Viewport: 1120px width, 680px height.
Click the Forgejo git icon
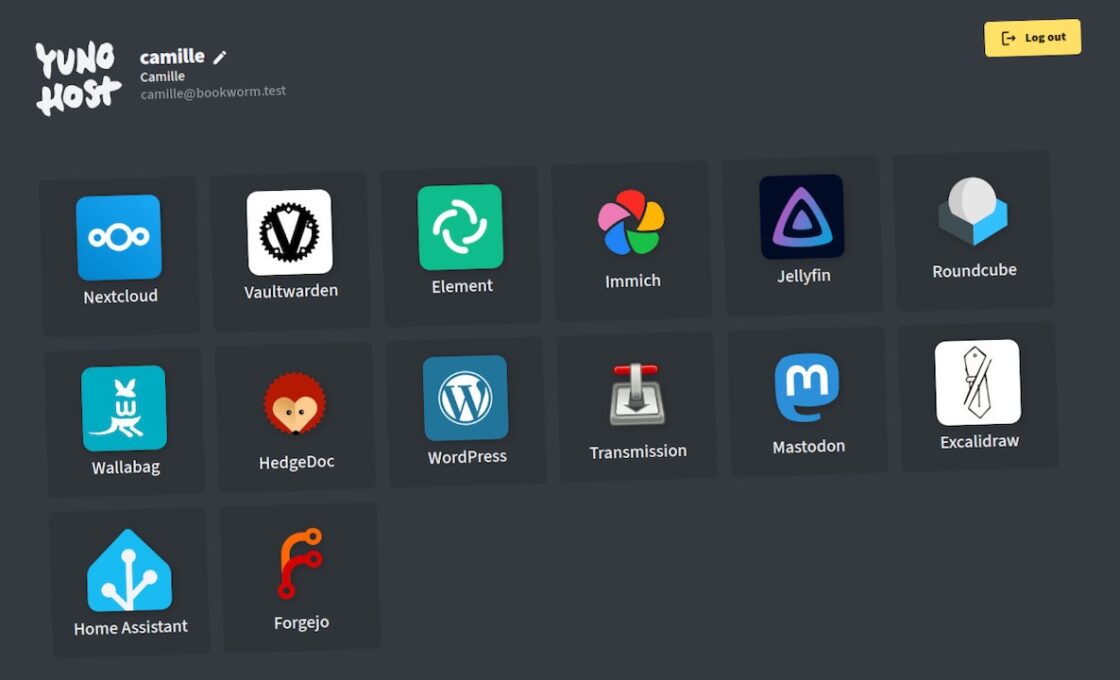click(x=300, y=565)
